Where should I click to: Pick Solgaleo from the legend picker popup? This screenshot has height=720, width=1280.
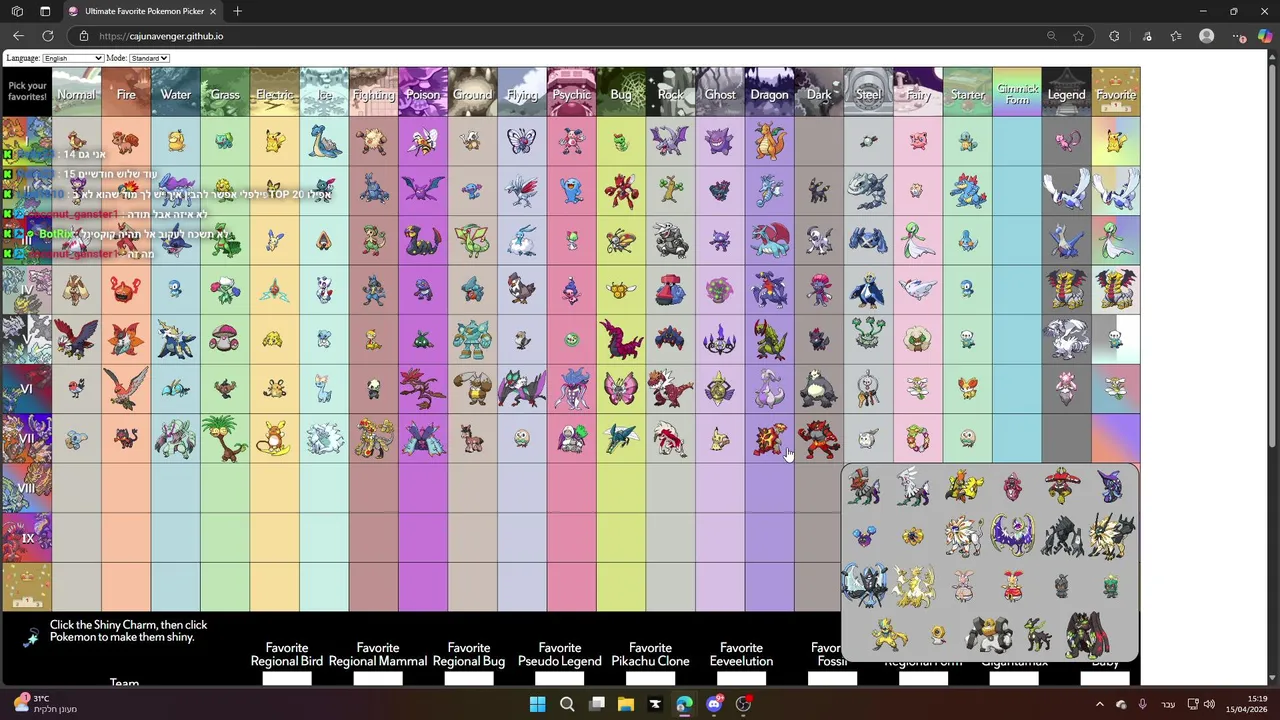point(963,536)
